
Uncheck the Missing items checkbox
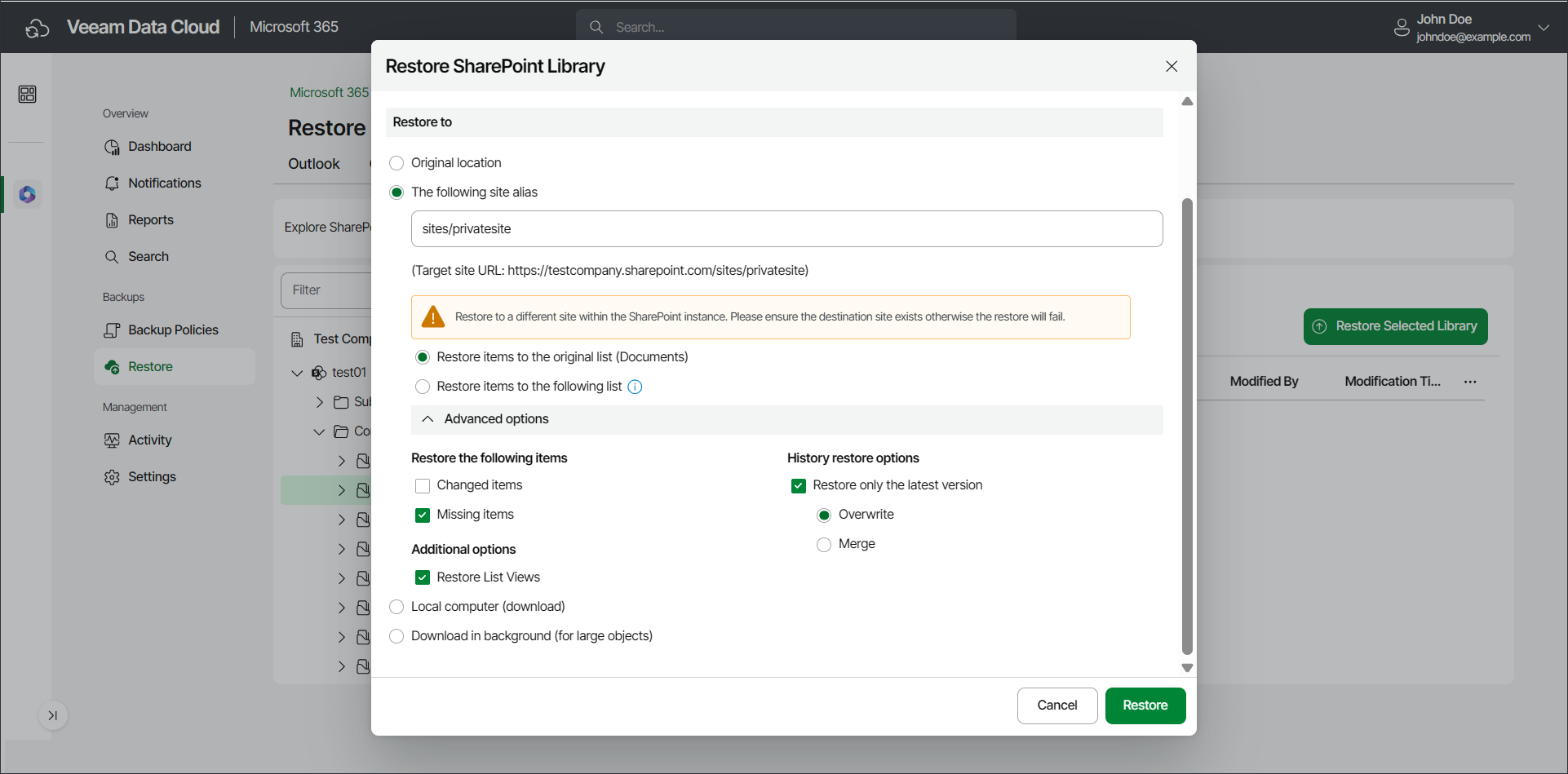coord(423,515)
